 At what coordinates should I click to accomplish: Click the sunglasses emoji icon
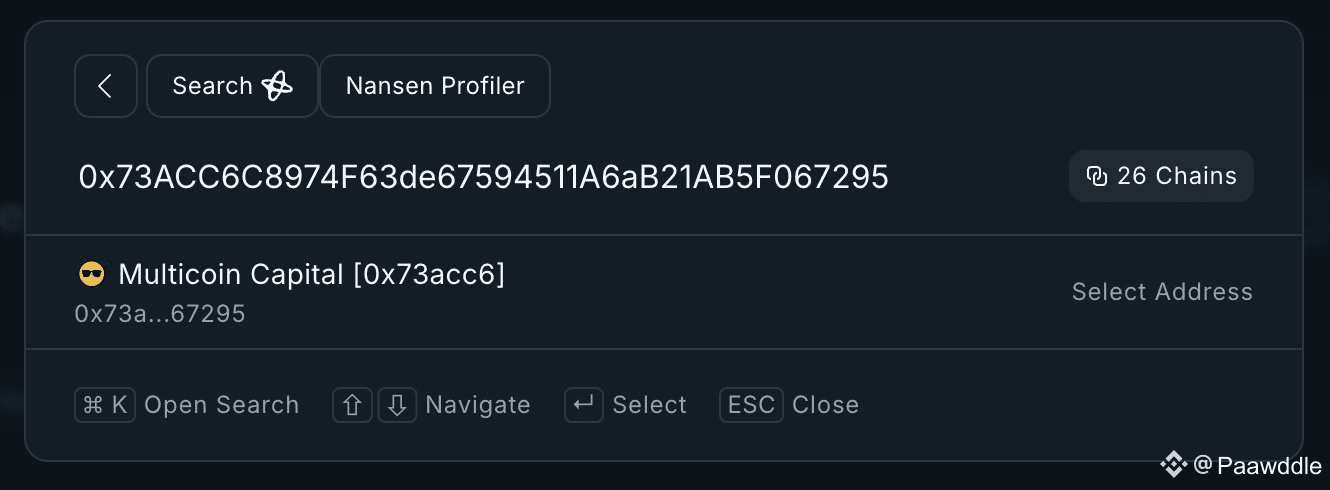coord(91,275)
